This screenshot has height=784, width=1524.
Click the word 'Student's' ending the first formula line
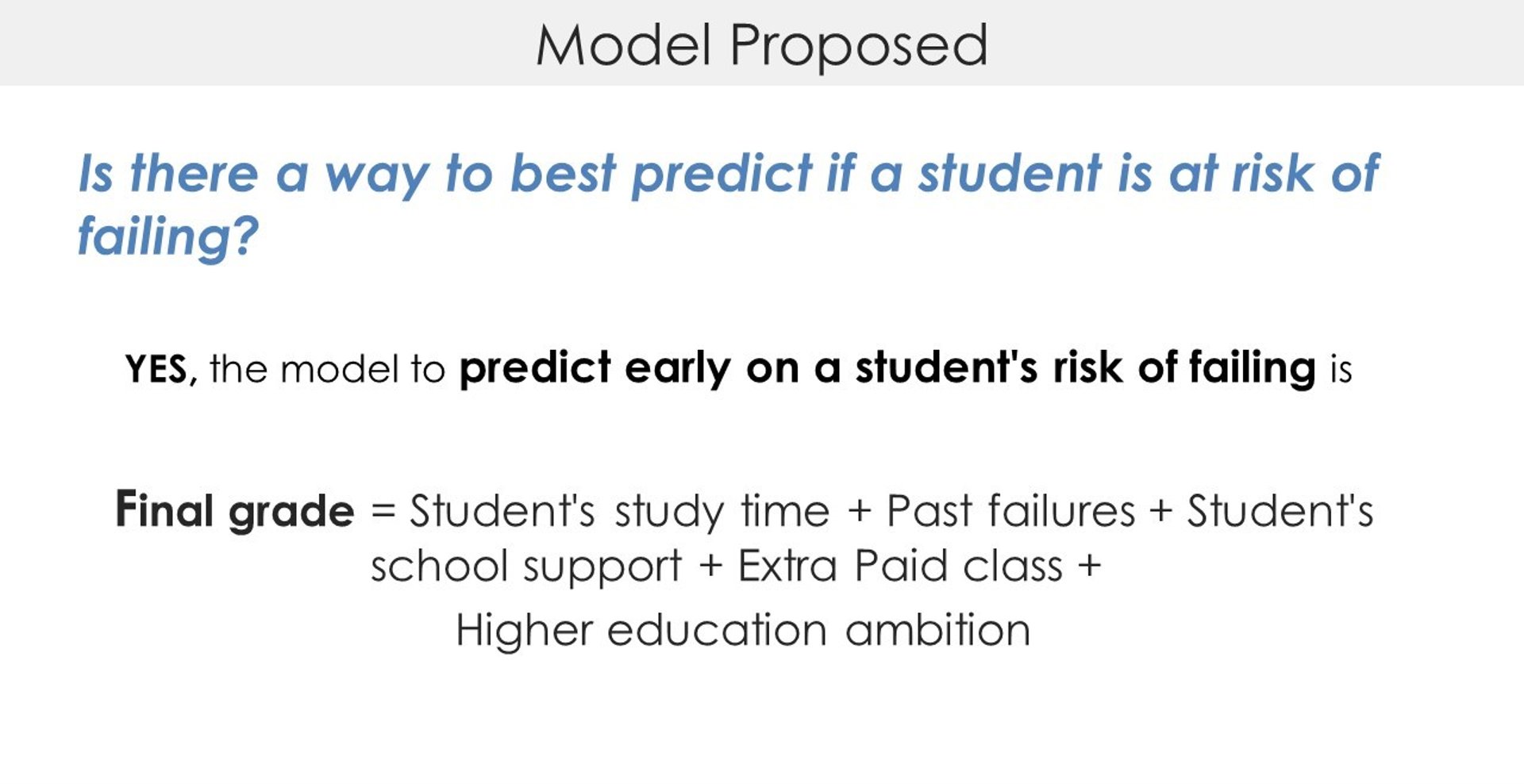point(1280,511)
